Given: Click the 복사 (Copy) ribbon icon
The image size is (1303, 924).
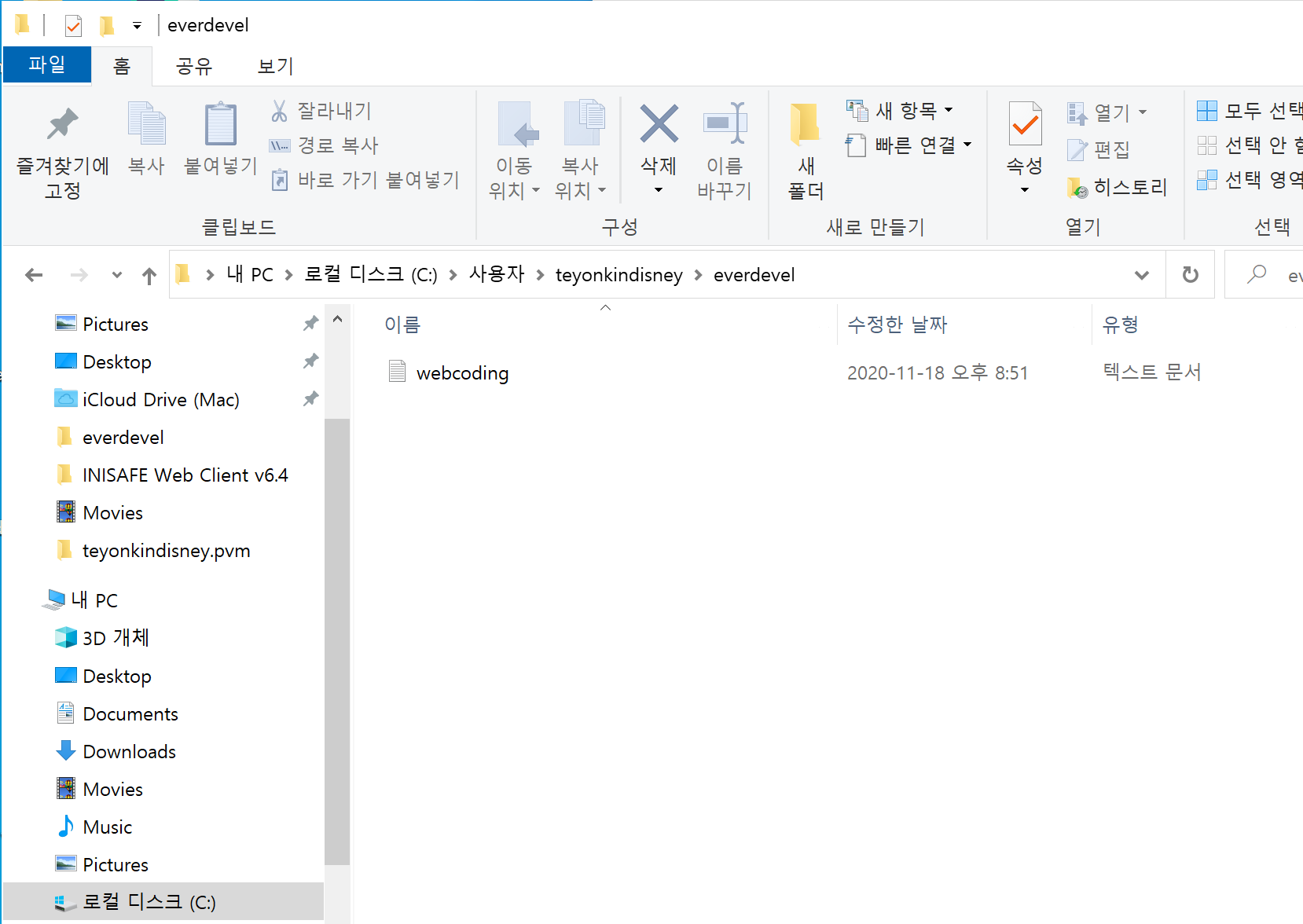Looking at the screenshot, I should click(146, 138).
